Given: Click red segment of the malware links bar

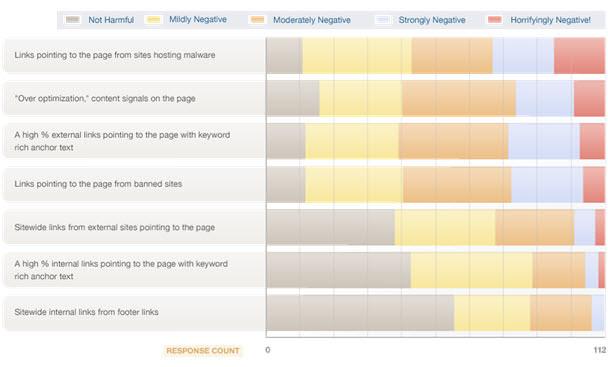Looking at the screenshot, I should 579,55.
